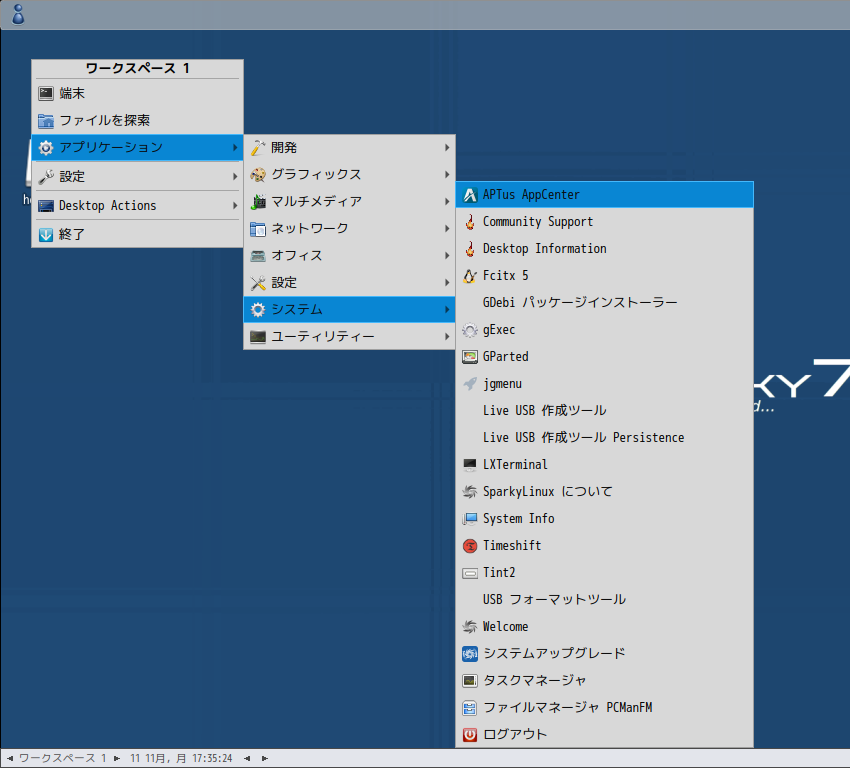Click the user icon in the top panel
The width and height of the screenshot is (850, 768).
click(18, 15)
